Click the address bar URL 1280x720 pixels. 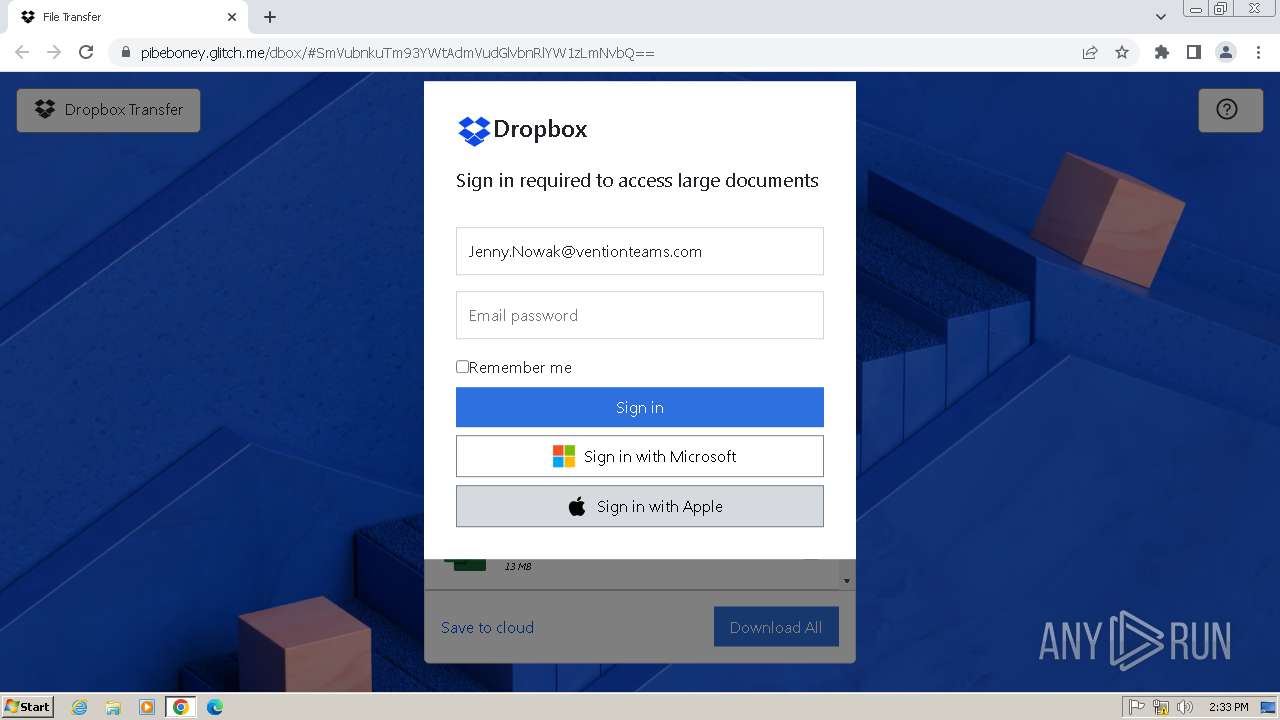[x=398, y=53]
